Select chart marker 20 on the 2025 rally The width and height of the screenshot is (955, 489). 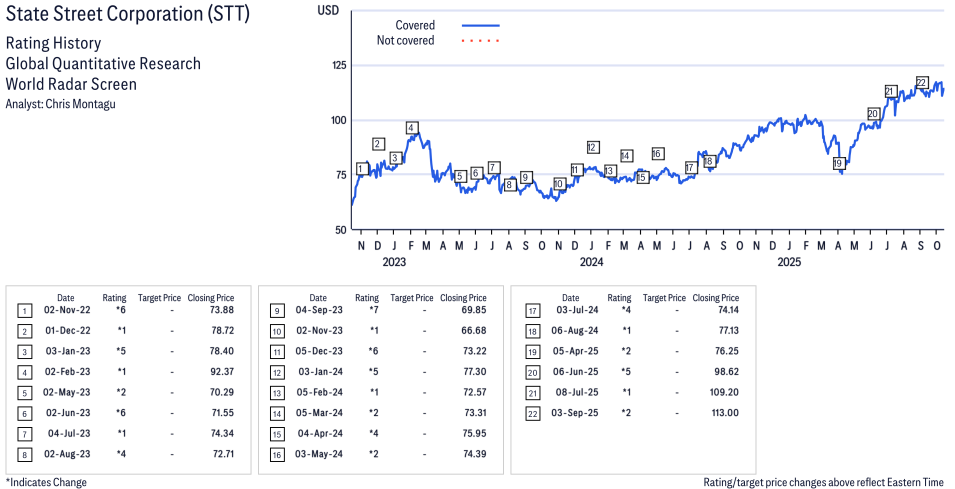click(x=873, y=114)
